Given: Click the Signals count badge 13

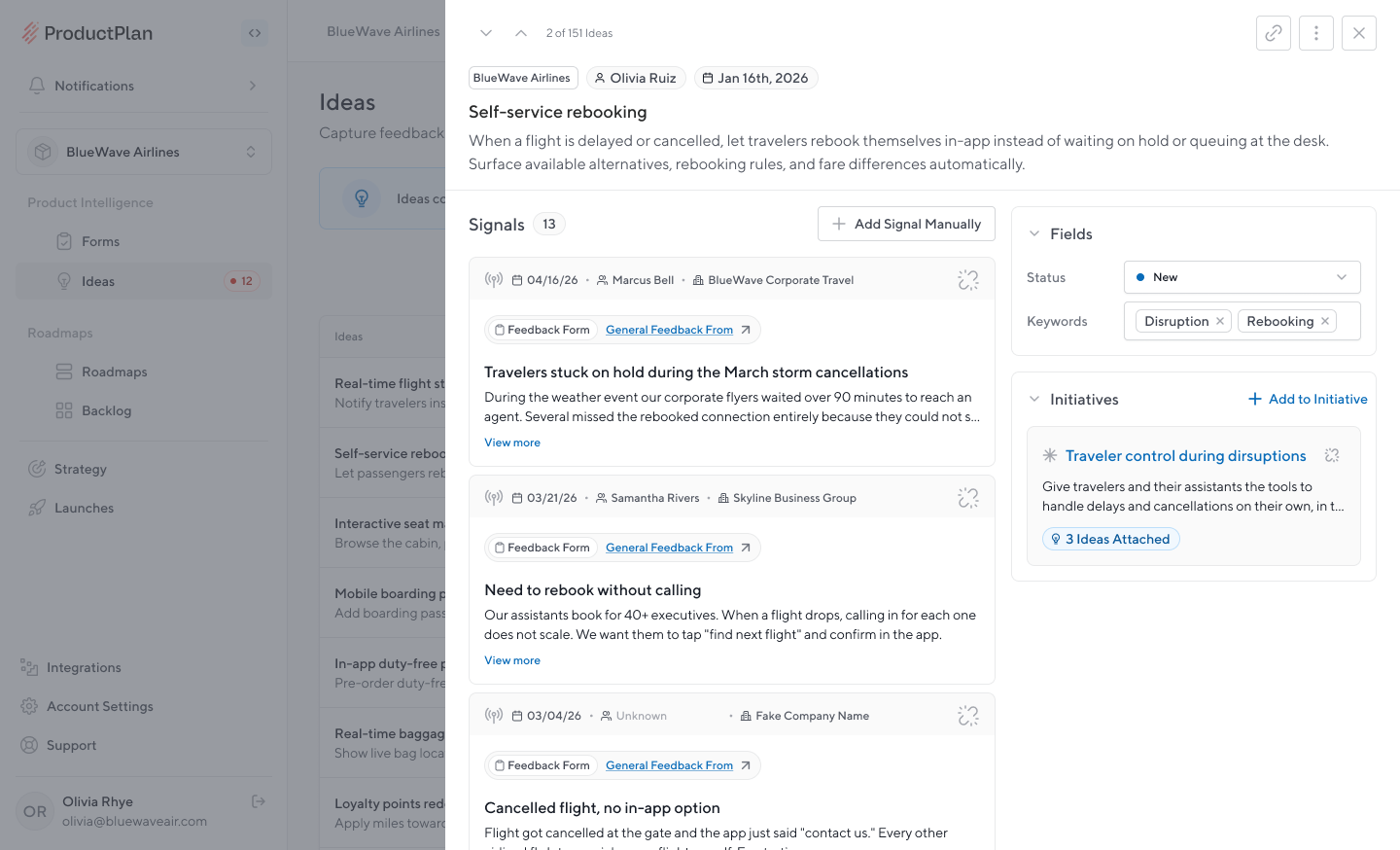Looking at the screenshot, I should (x=549, y=224).
